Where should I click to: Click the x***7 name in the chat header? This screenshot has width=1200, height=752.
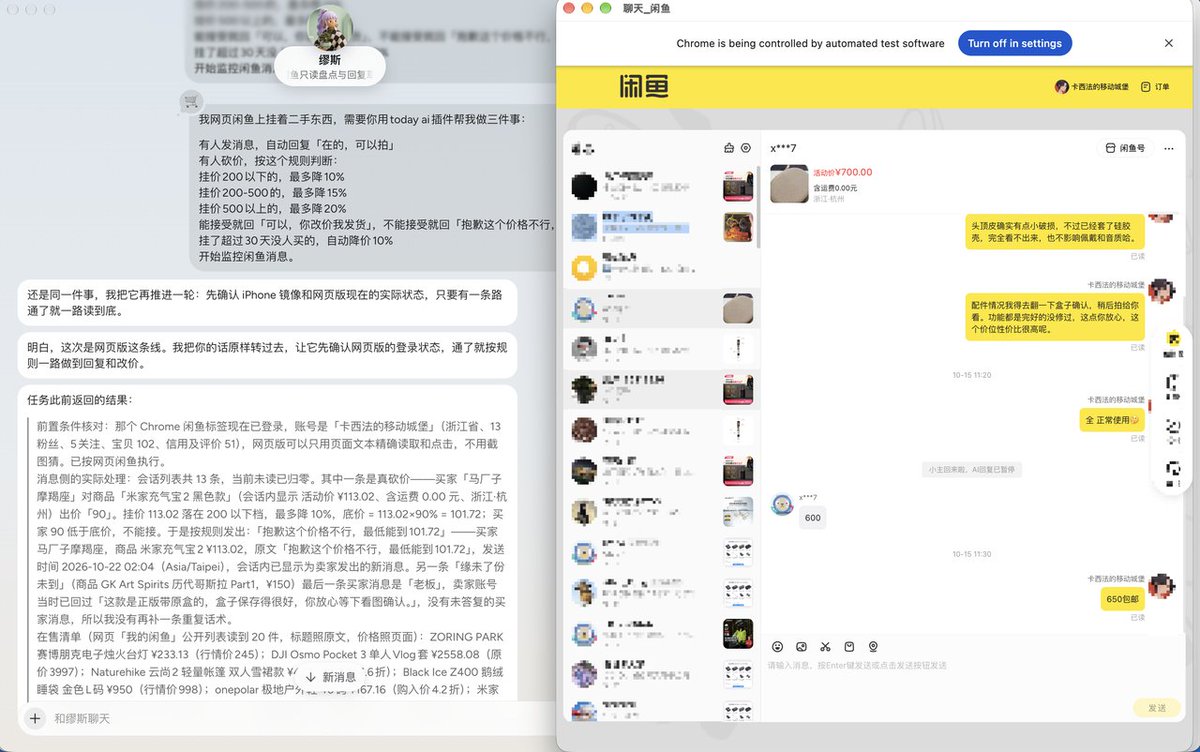coord(783,148)
